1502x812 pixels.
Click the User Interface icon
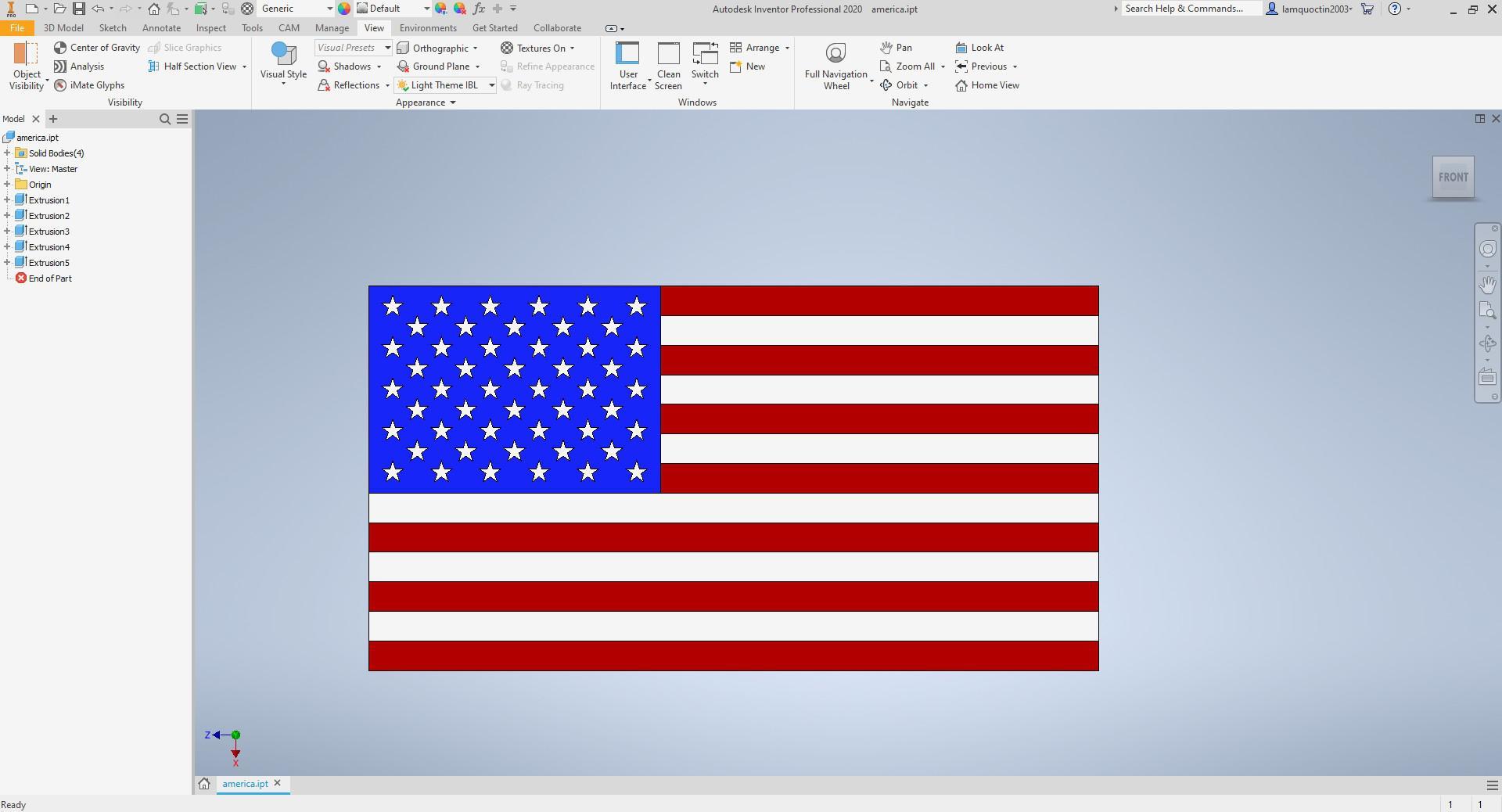(x=627, y=53)
